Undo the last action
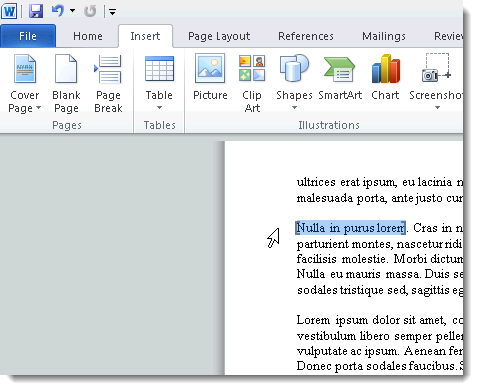 [57, 11]
